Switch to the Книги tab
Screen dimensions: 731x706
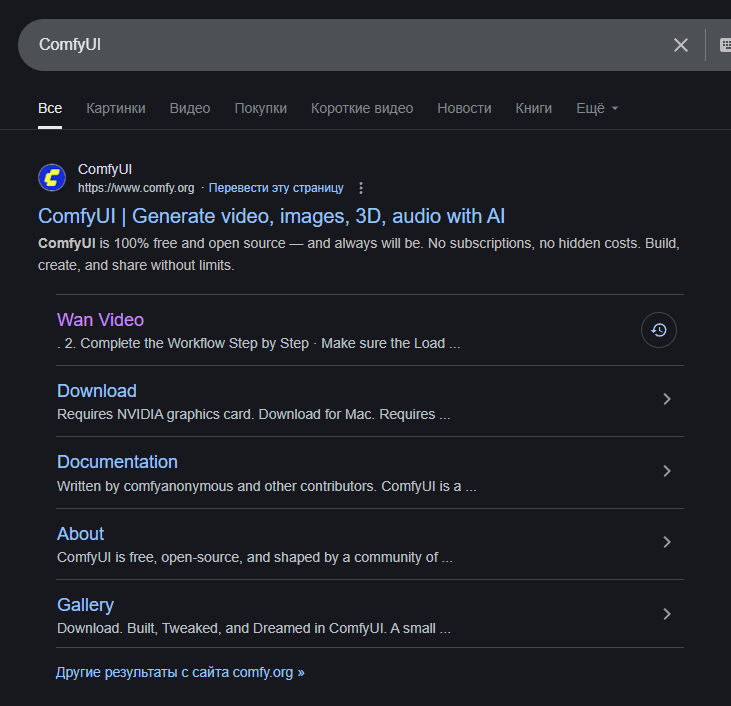pos(533,108)
